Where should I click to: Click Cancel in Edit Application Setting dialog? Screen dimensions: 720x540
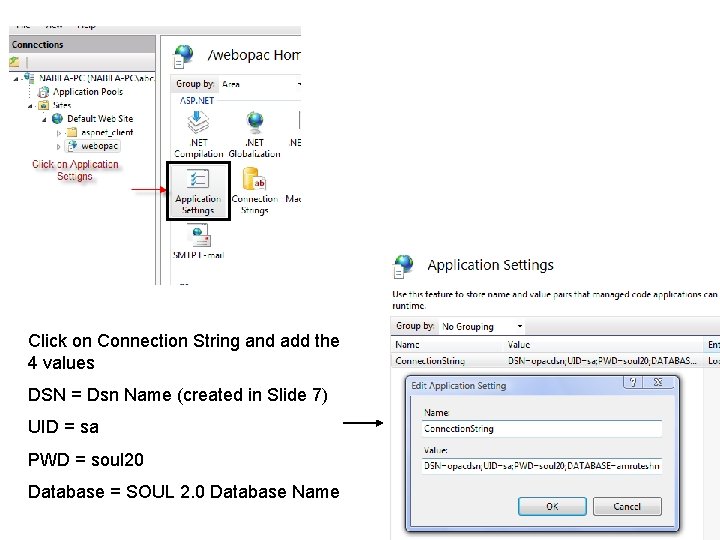(x=627, y=506)
